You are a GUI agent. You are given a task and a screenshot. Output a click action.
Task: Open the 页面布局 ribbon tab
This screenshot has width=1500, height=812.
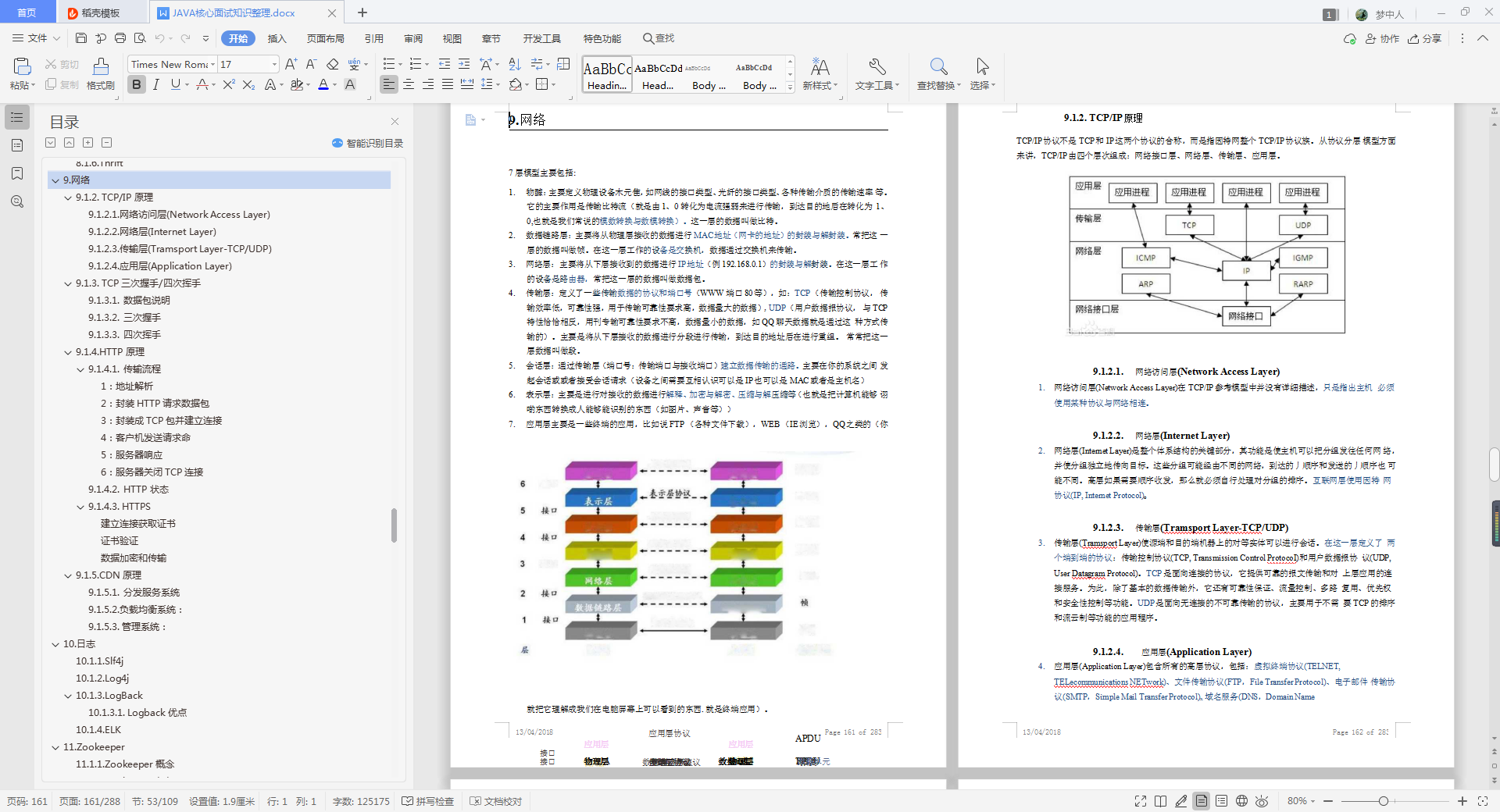coord(326,38)
